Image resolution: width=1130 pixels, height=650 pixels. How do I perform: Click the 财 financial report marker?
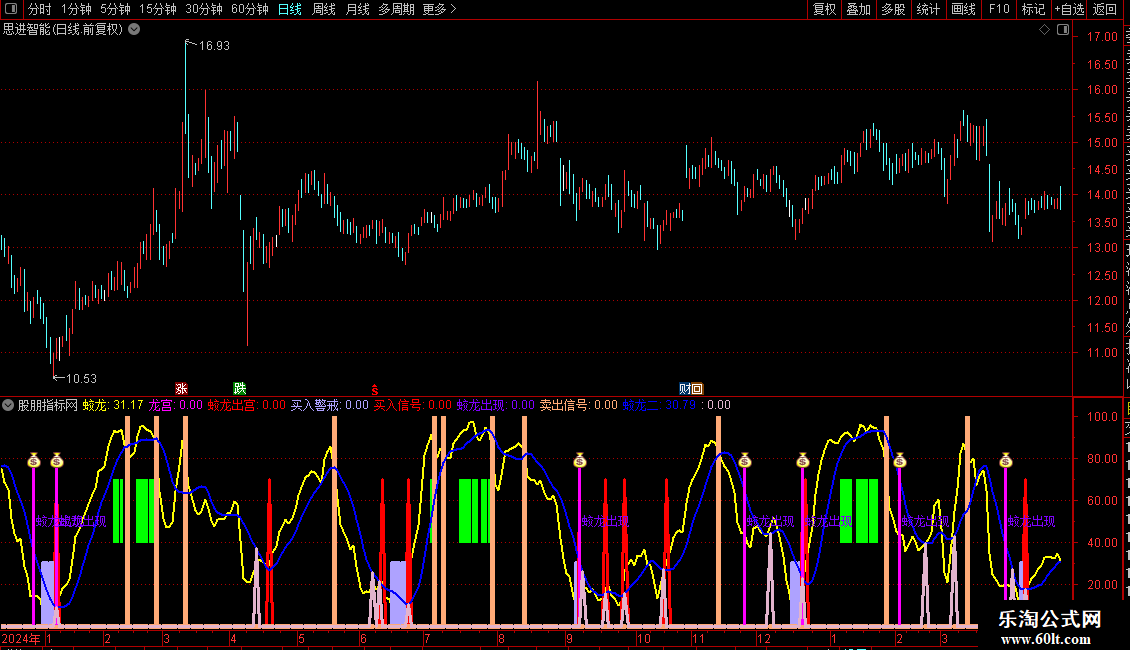click(685, 388)
